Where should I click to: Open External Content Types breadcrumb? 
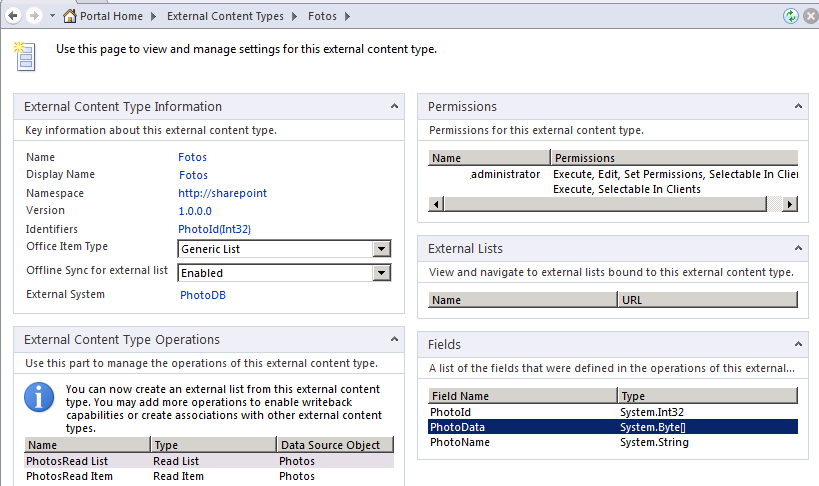point(225,16)
